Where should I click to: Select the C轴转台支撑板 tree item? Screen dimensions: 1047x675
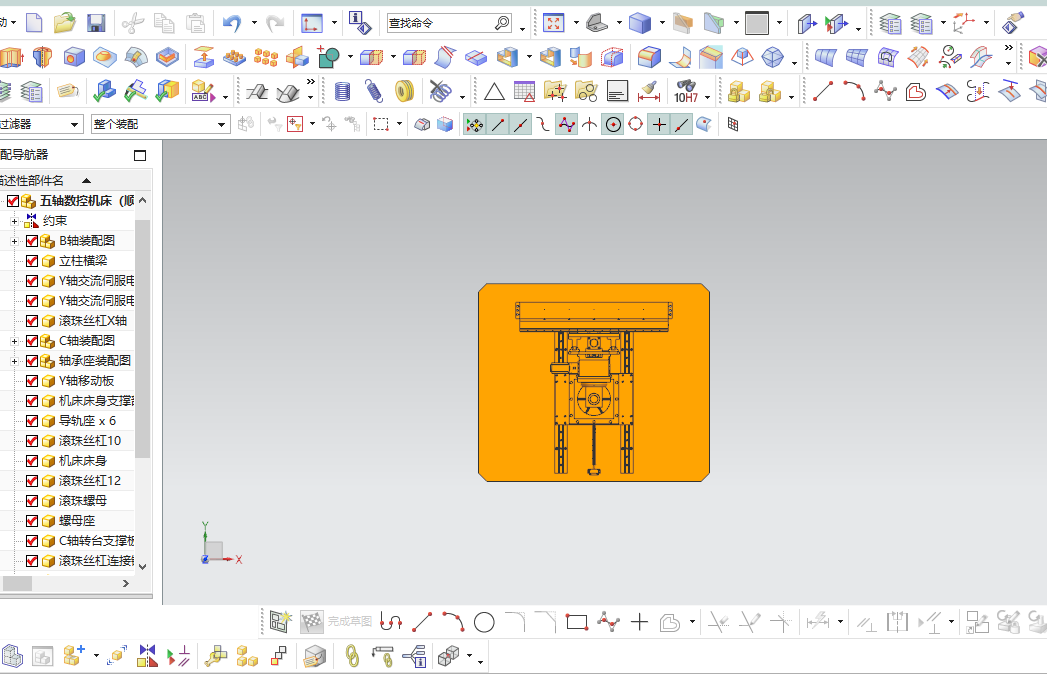[x=96, y=541]
